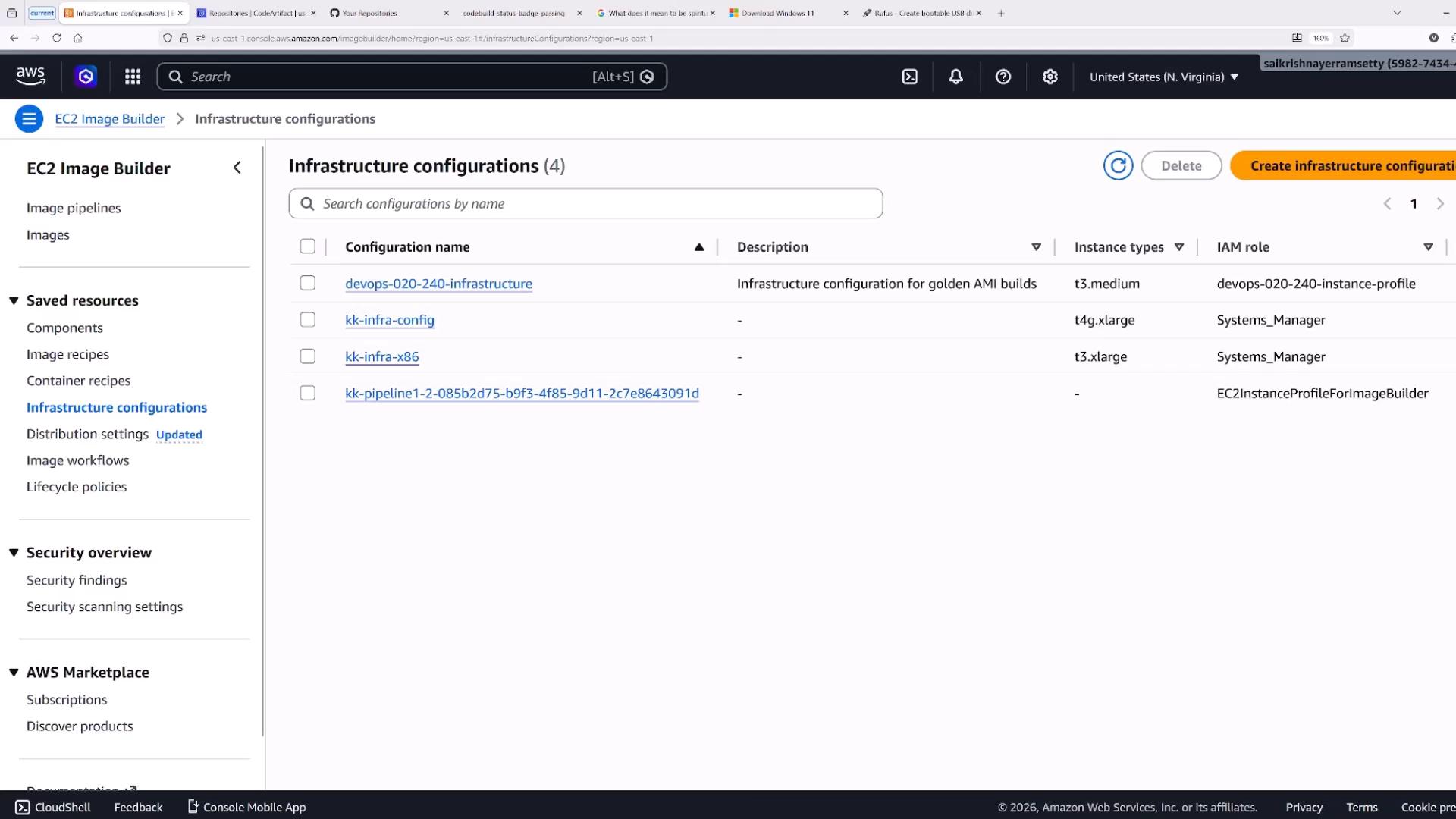This screenshot has height=819, width=1456.
Task: Sort by IAM role column arrow
Action: 1428,247
